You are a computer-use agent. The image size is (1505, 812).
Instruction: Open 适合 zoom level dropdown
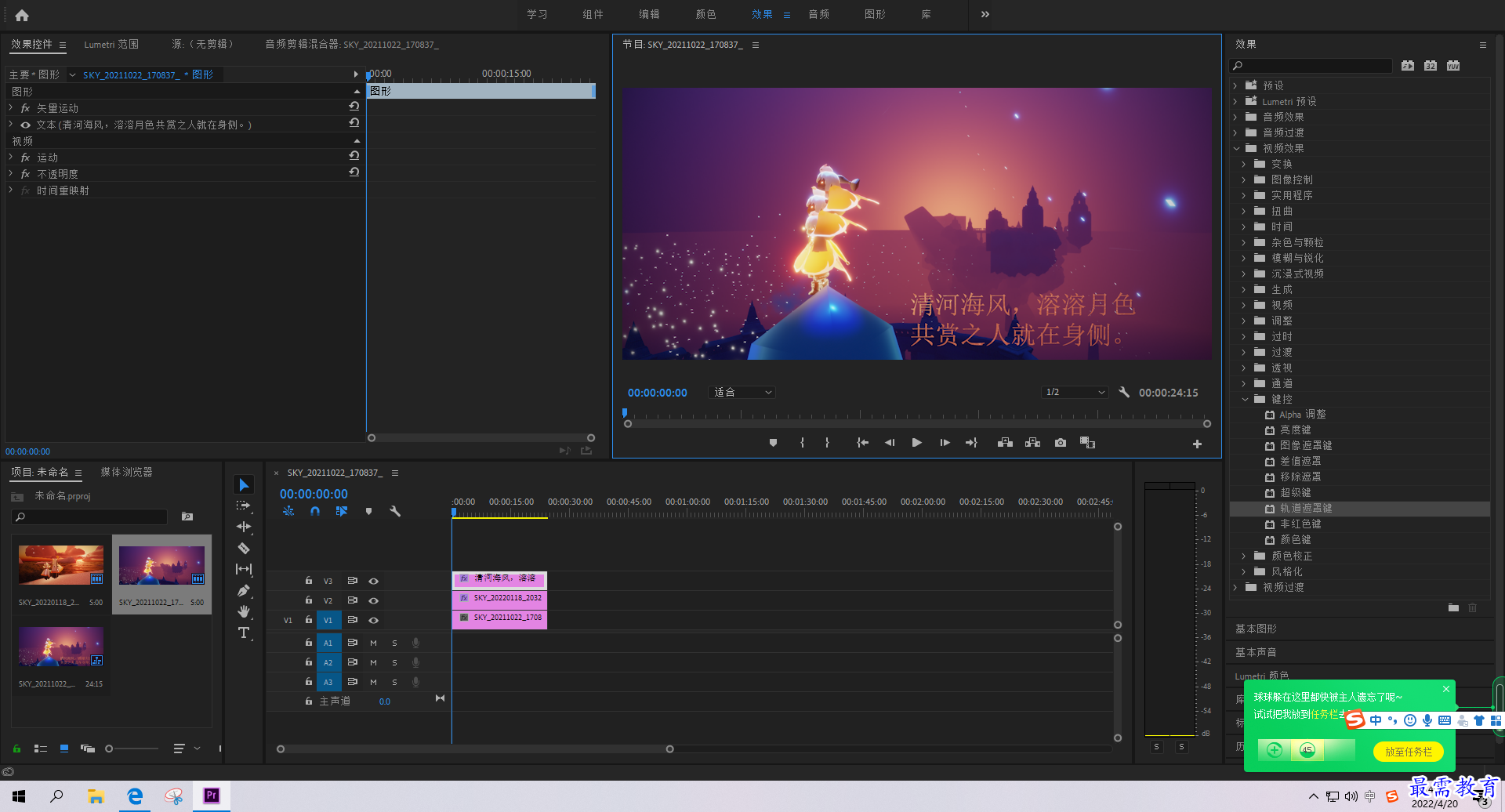click(742, 392)
